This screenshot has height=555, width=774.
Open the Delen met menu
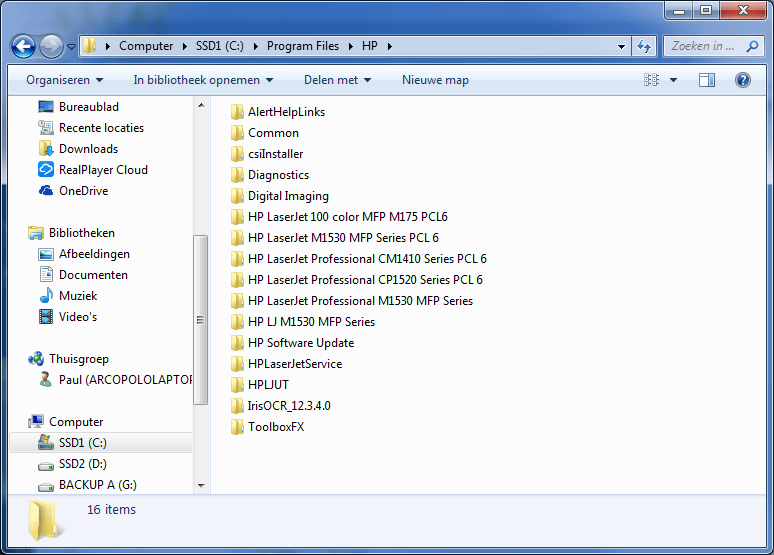pyautogui.click(x=338, y=80)
